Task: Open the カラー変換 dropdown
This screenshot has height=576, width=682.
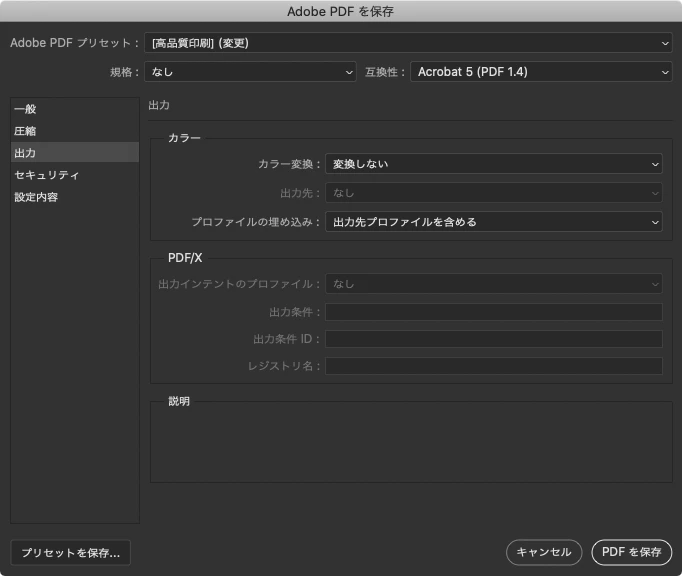Action: (494, 164)
